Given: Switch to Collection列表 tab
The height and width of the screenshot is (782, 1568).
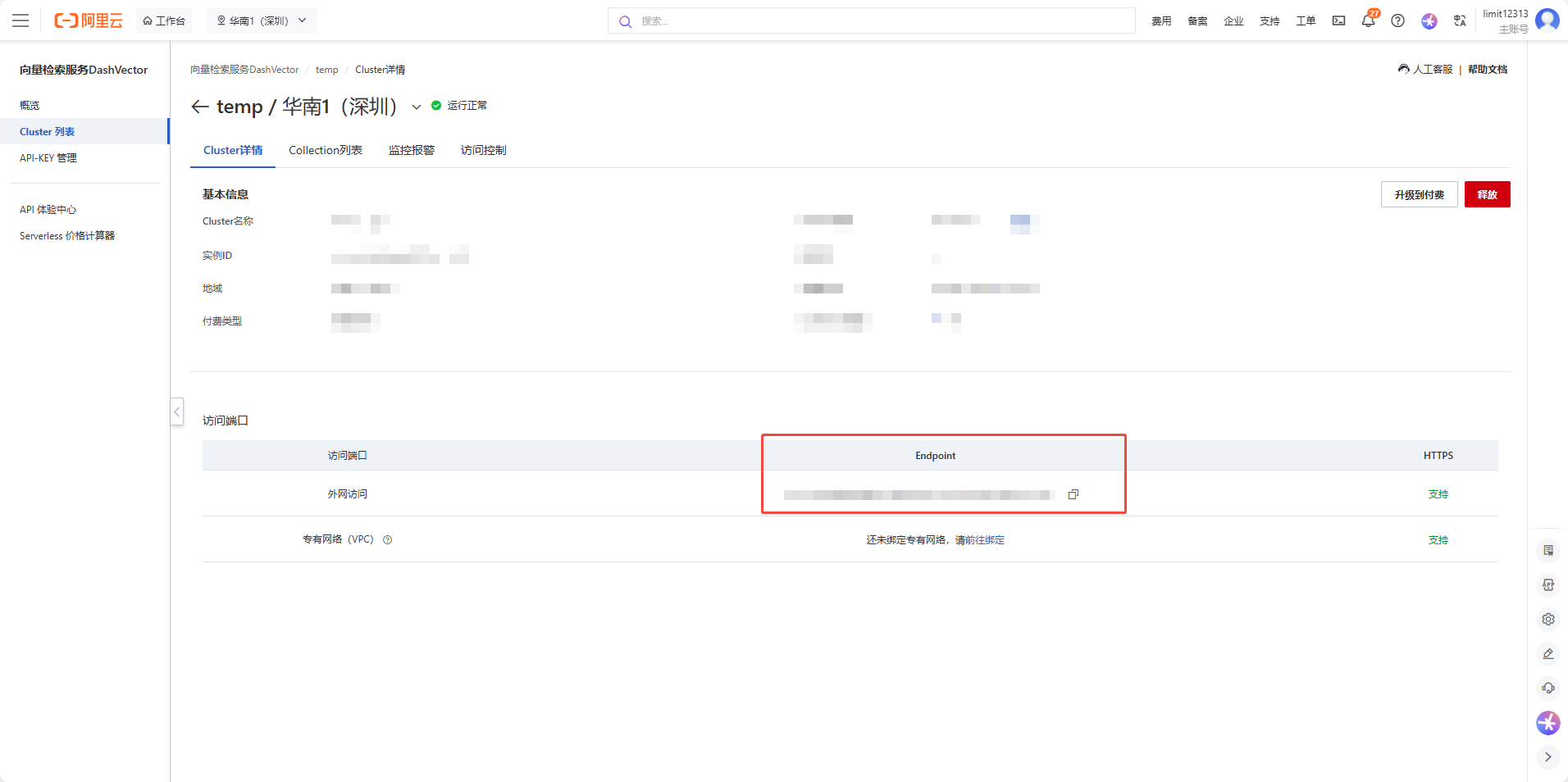Looking at the screenshot, I should coord(325,150).
